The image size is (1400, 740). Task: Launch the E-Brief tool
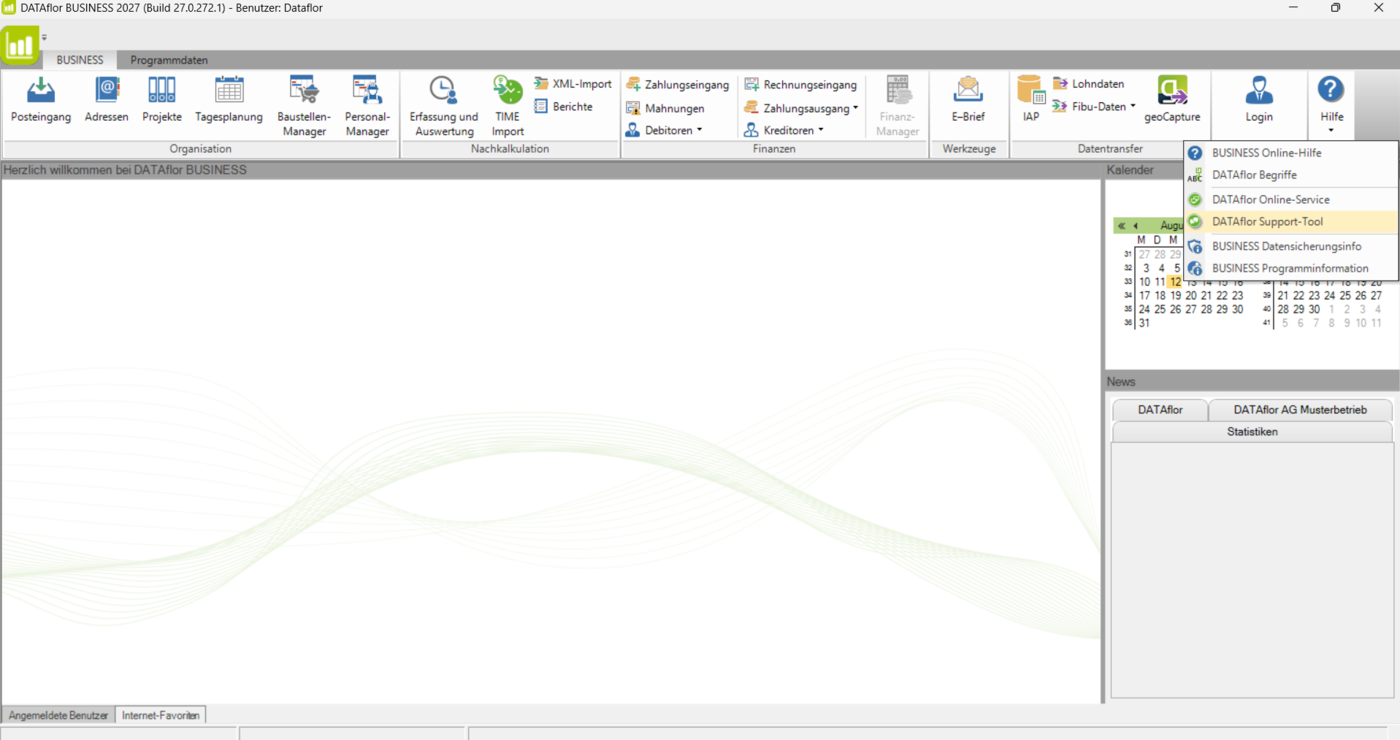(968, 100)
